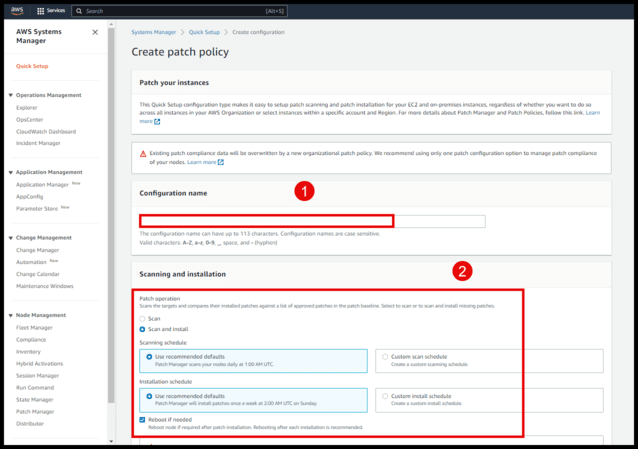Image resolution: width=638 pixels, height=449 pixels.
Task: Close the AWS Systems Manager sidebar
Action: (95, 32)
